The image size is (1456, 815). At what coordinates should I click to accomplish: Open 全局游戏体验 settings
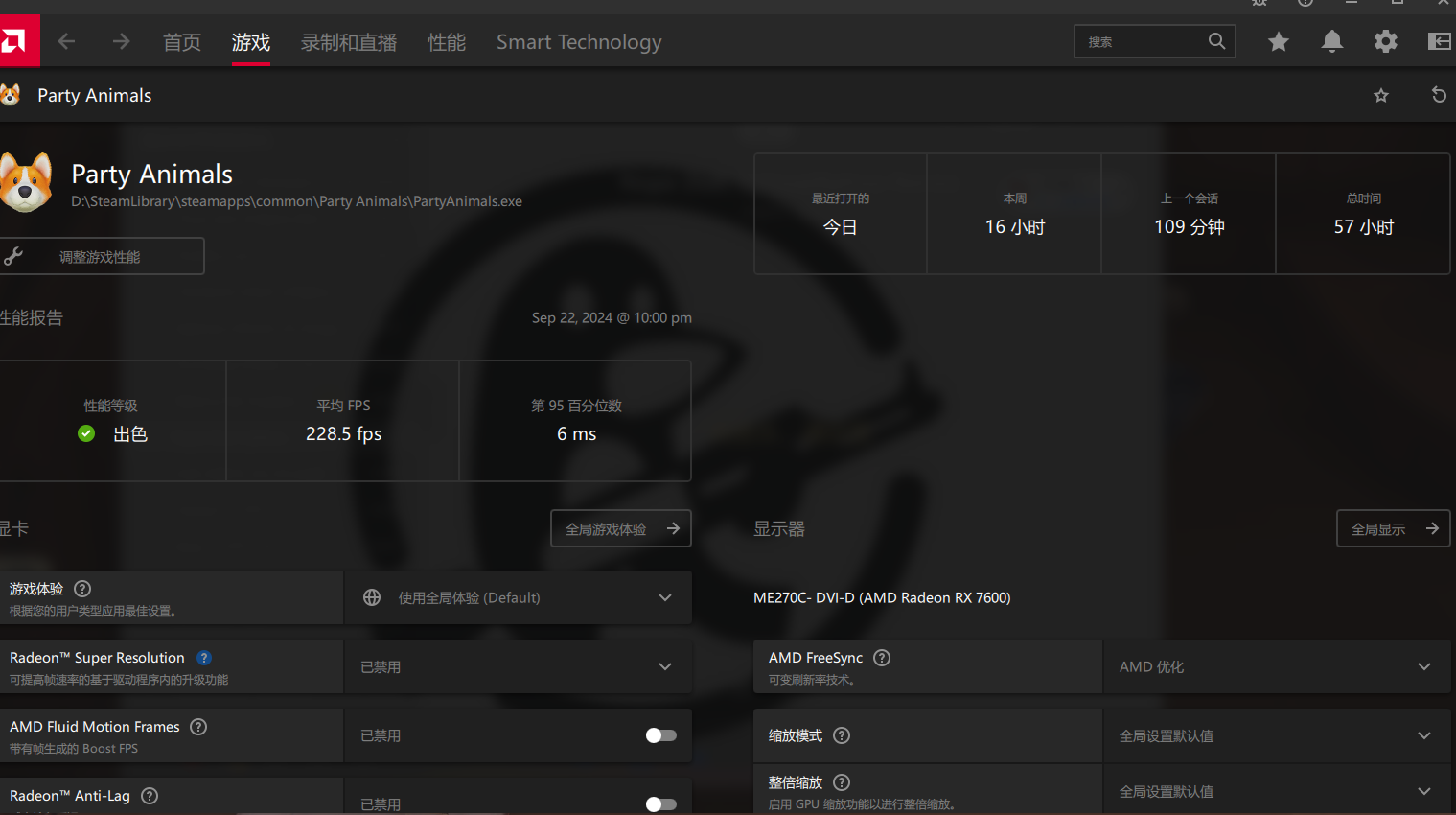click(x=621, y=528)
